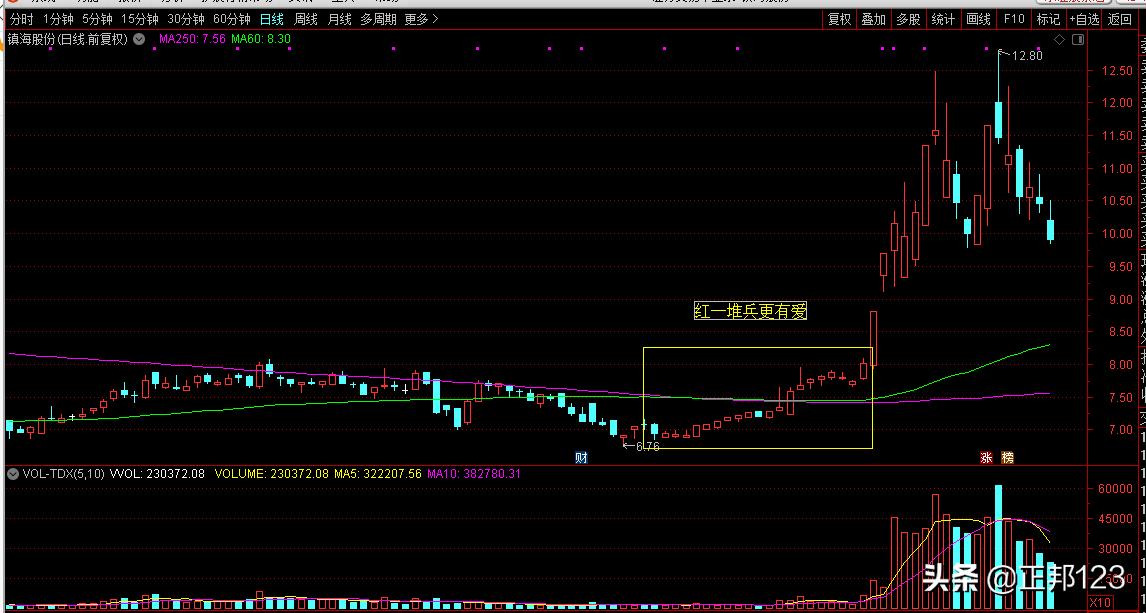1146x613 pixels.
Task: Click 7.00 on the price axis
Action: [1120, 430]
